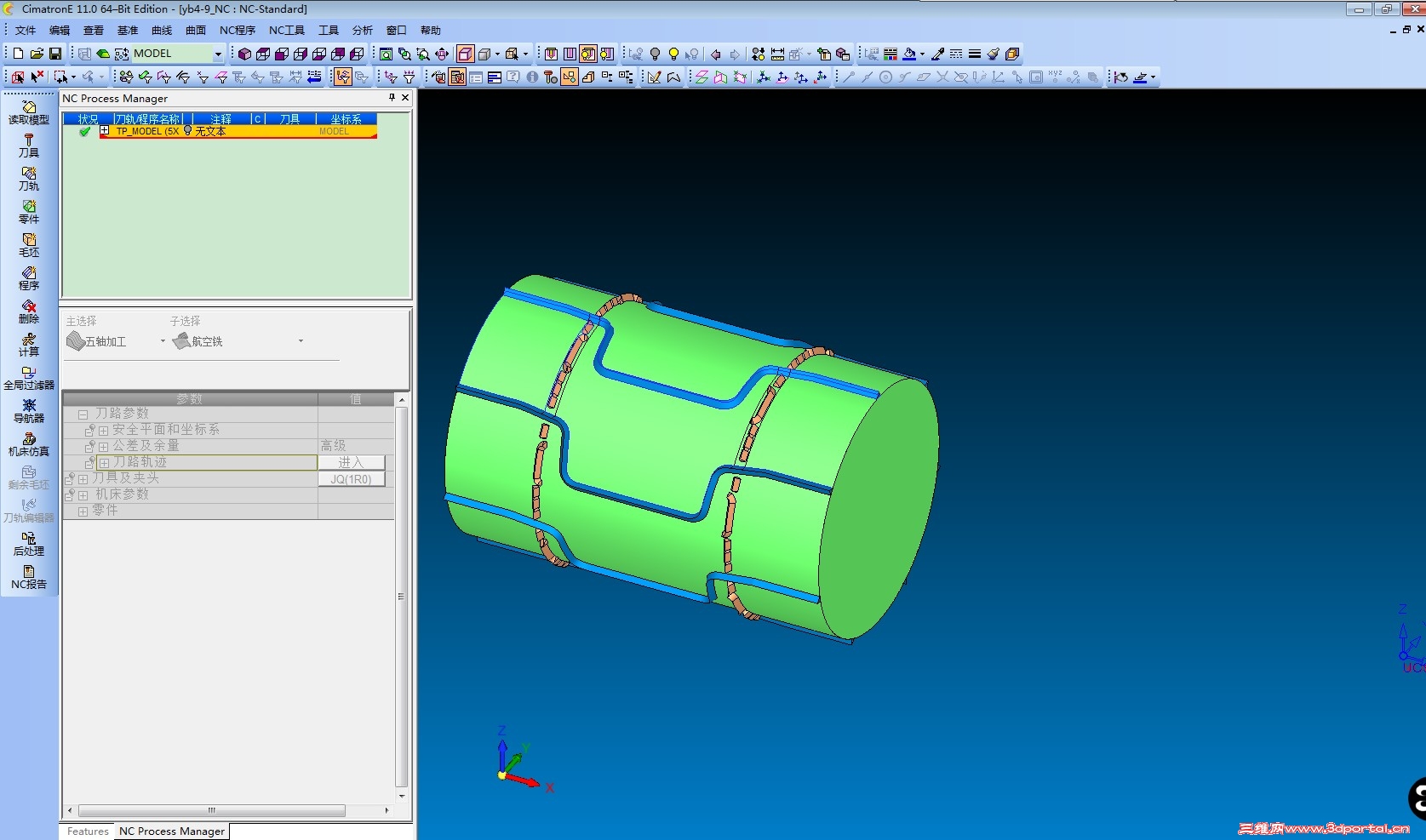1426x840 pixels.
Task: Open the NC程序 menu
Action: click(x=238, y=31)
